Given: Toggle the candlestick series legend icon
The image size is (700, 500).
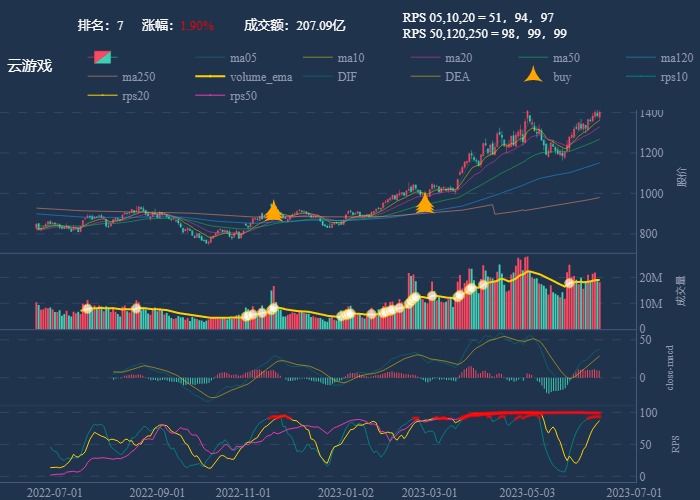Looking at the screenshot, I should click(103, 58).
